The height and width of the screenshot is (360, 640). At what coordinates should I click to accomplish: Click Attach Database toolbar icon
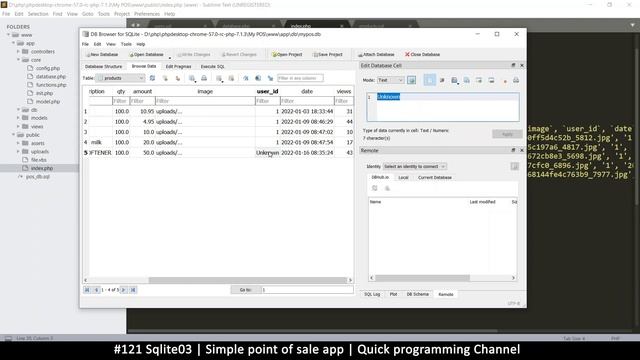click(x=360, y=54)
